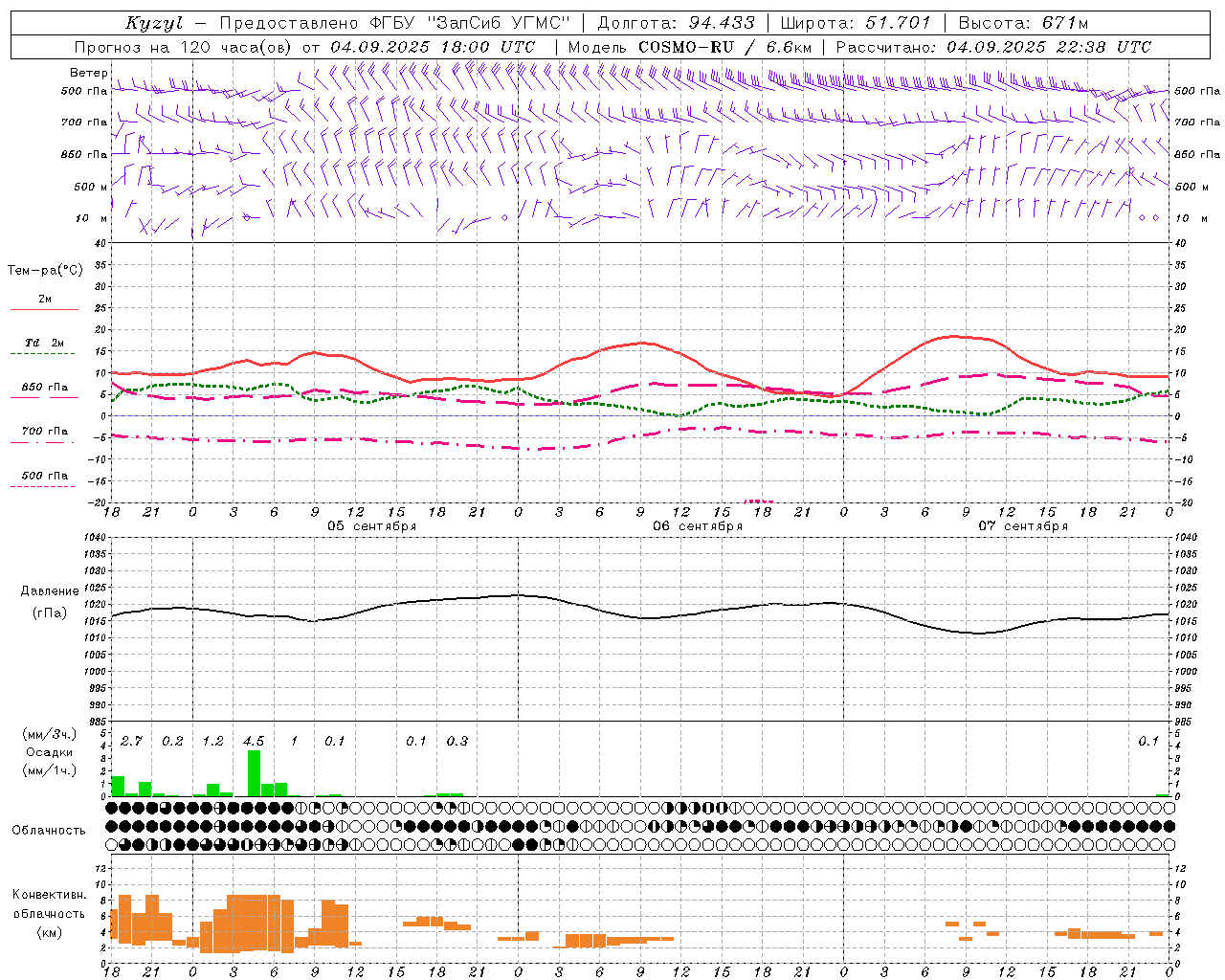Click the 4.5 precipitation total

(254, 741)
